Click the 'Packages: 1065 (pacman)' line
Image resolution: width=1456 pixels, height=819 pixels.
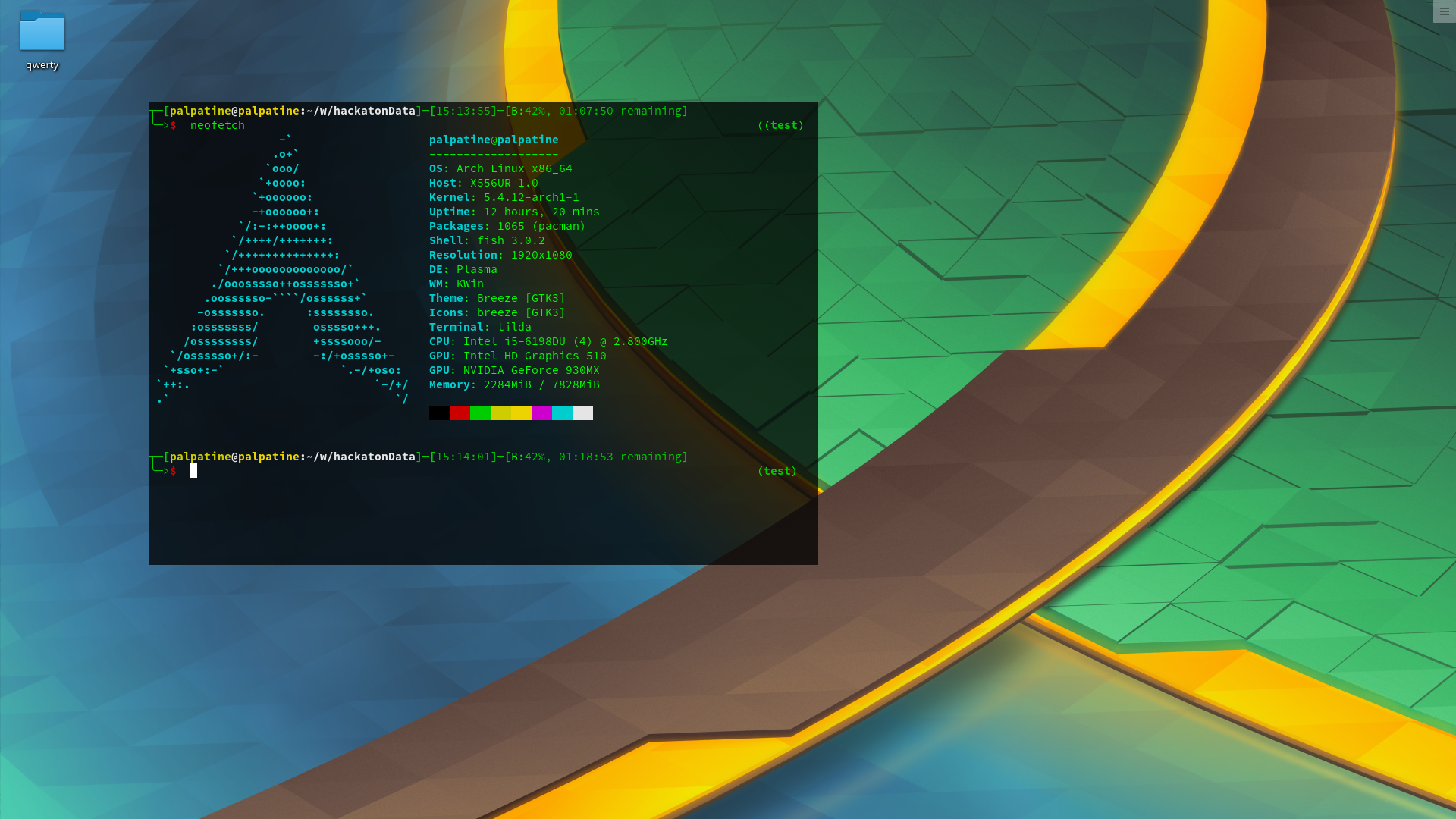point(507,226)
